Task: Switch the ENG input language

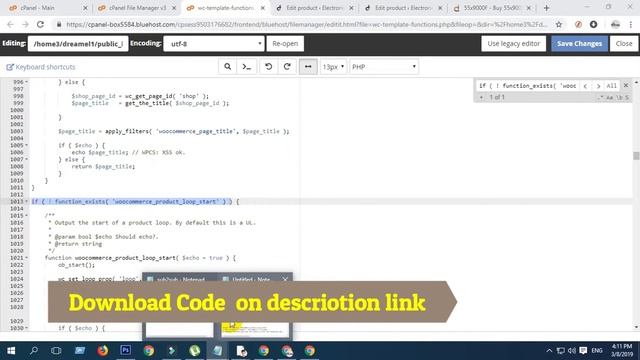Action: coord(597,351)
